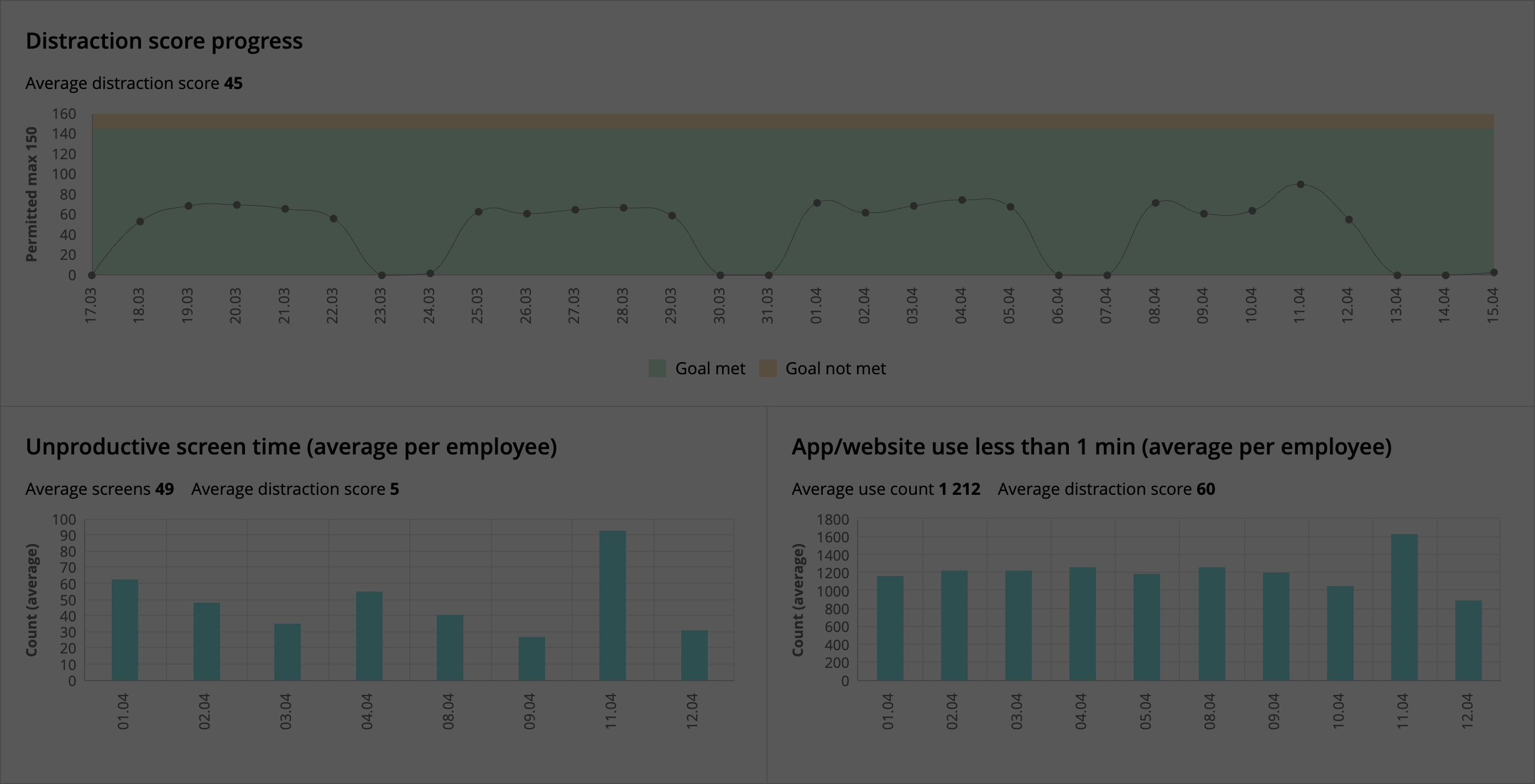
Task: Click the 09.04 bar in Unproductive screen time
Action: click(531, 658)
